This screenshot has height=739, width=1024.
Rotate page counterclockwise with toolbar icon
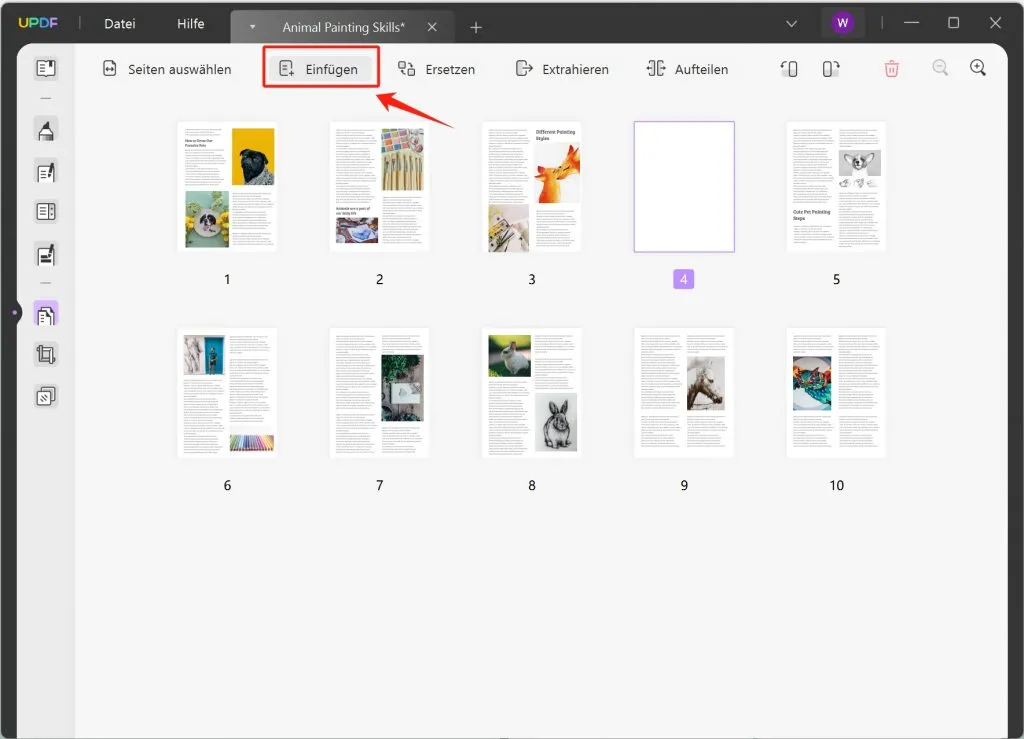[789, 69]
